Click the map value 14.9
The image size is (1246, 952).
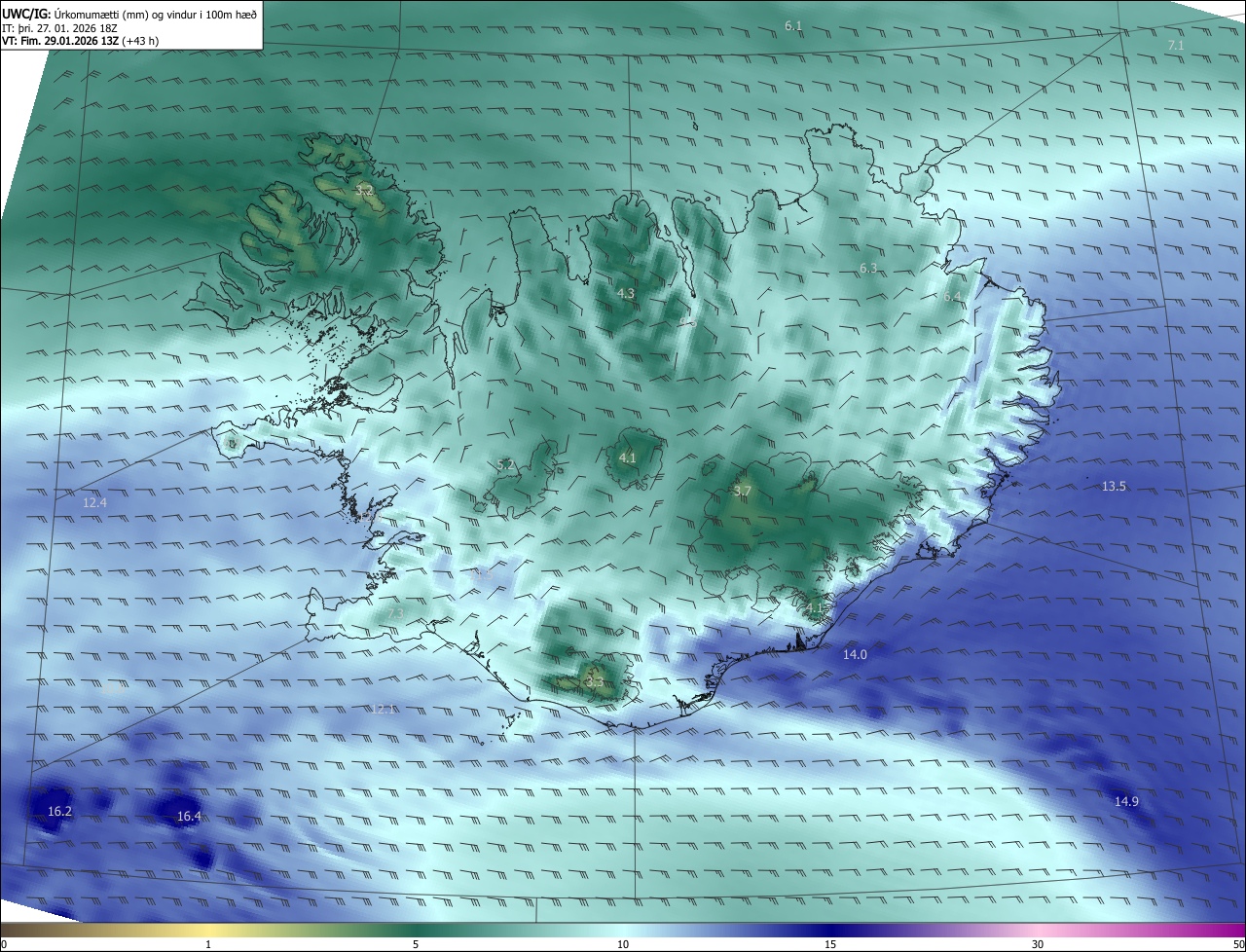coord(1126,801)
